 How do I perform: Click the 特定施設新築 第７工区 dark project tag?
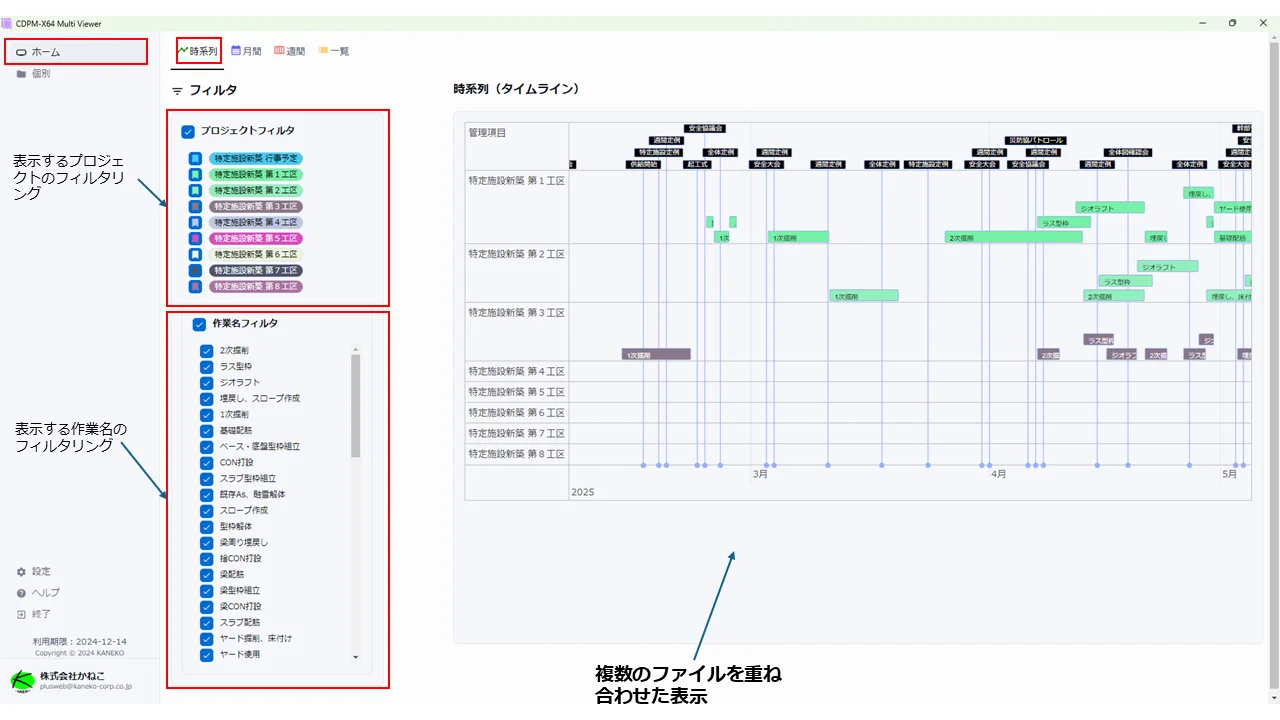click(256, 270)
